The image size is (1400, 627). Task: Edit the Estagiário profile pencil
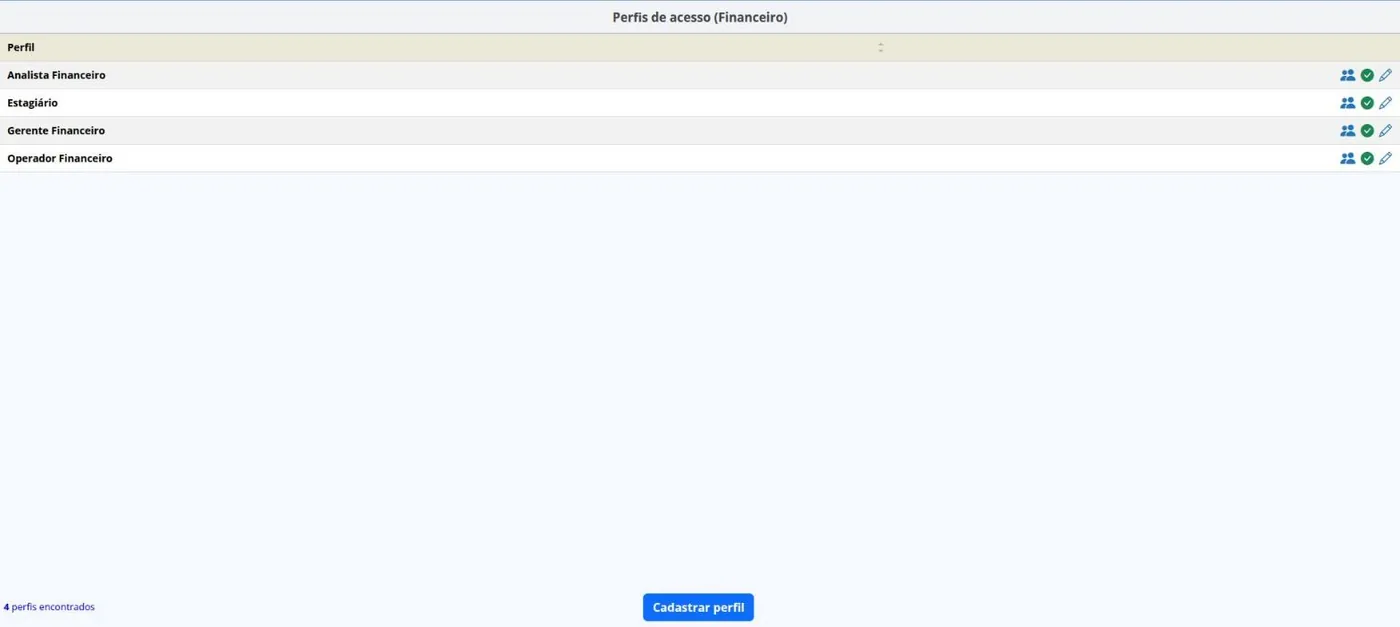point(1385,103)
